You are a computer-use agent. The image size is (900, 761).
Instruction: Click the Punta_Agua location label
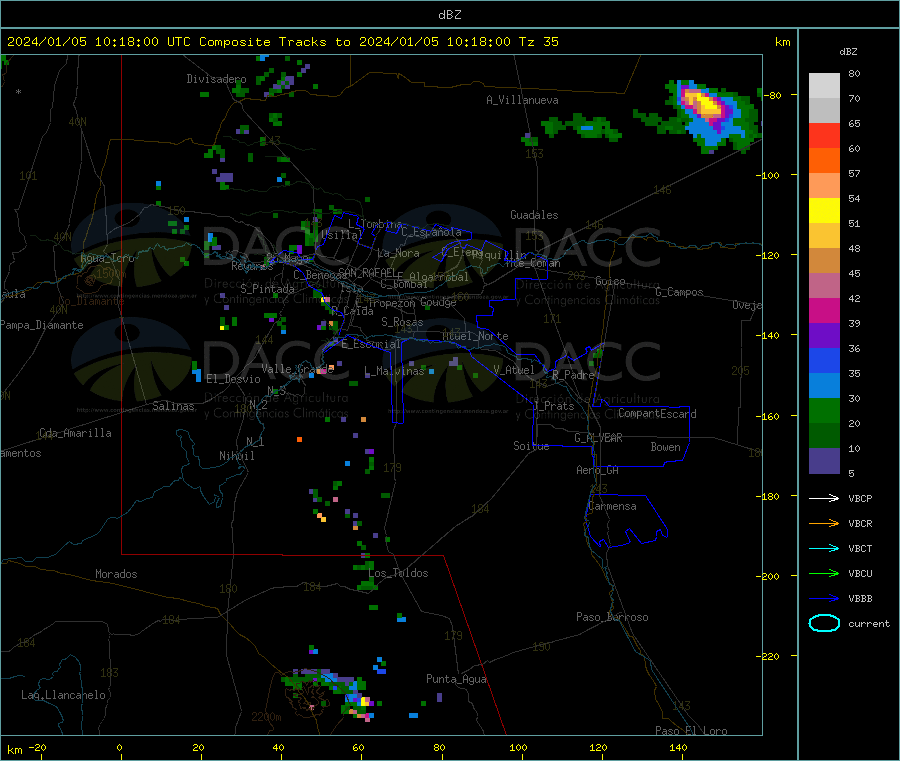[456, 679]
